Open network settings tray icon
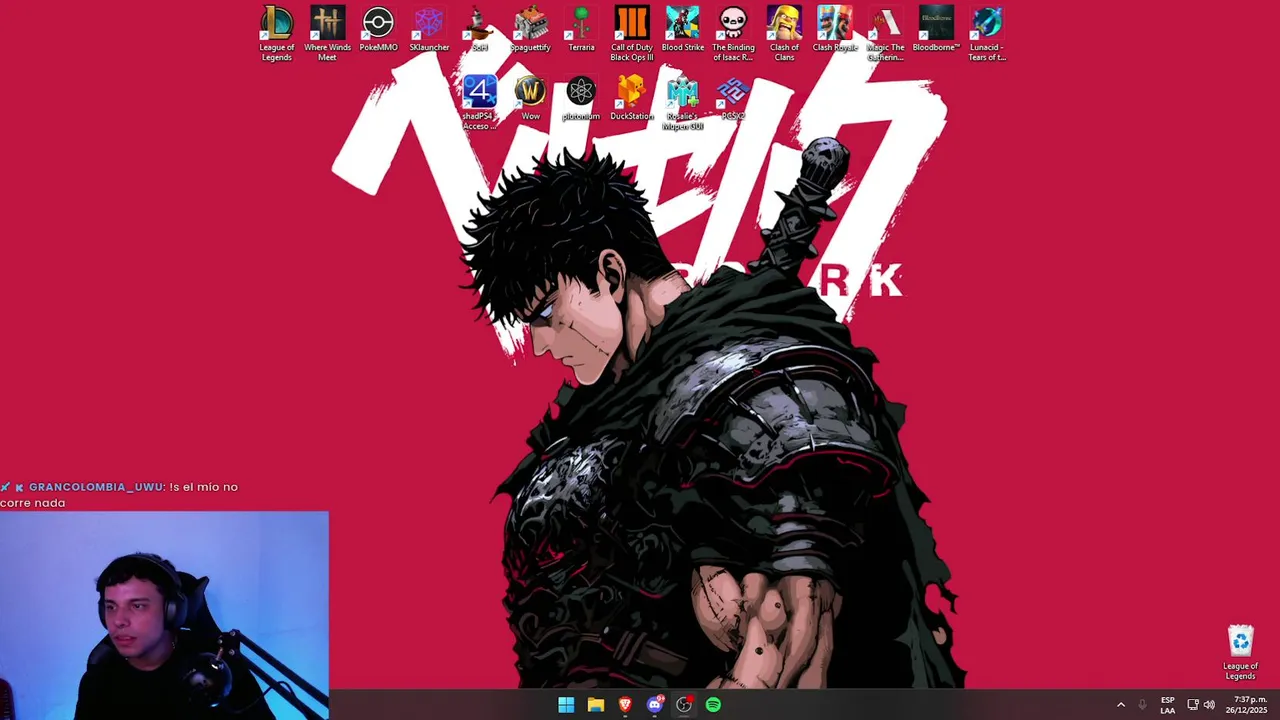The height and width of the screenshot is (720, 1280). click(x=1193, y=705)
